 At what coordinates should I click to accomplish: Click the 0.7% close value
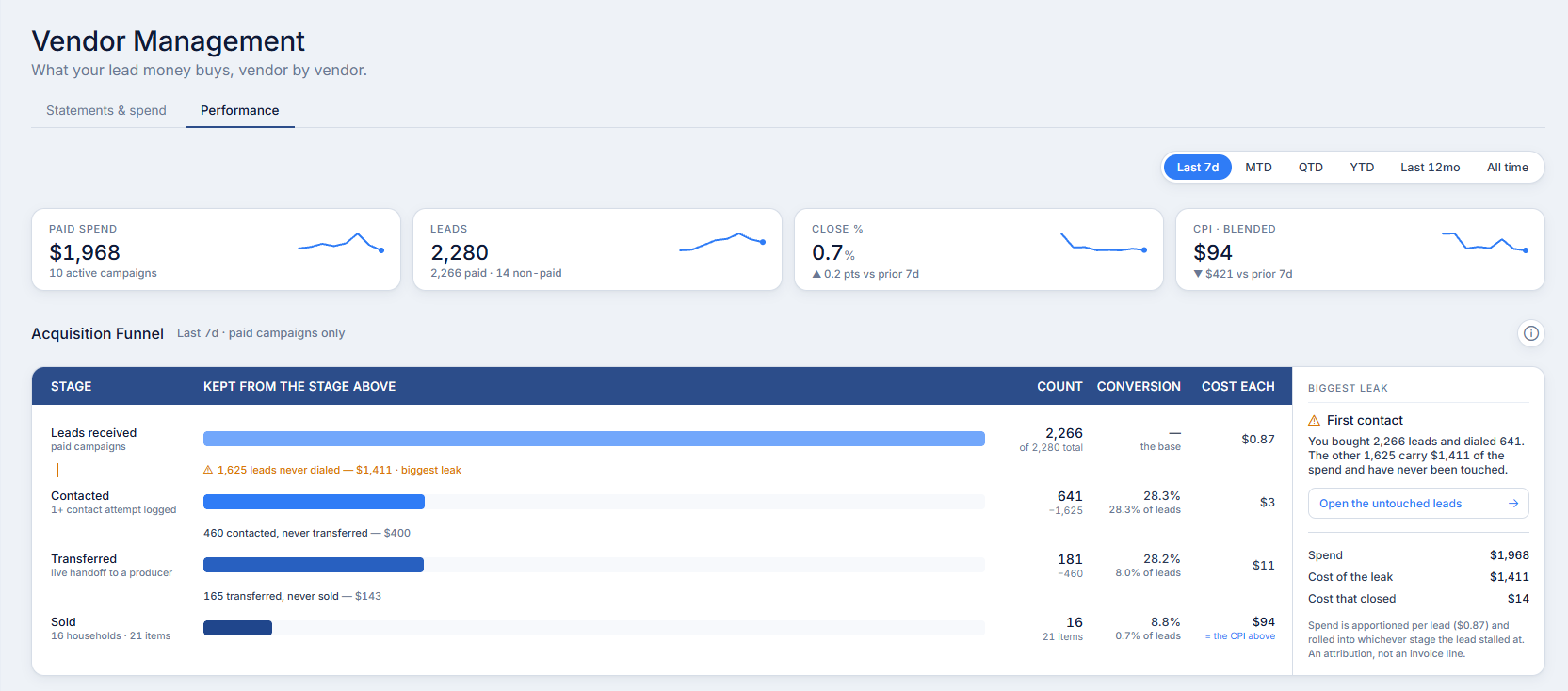click(x=833, y=252)
